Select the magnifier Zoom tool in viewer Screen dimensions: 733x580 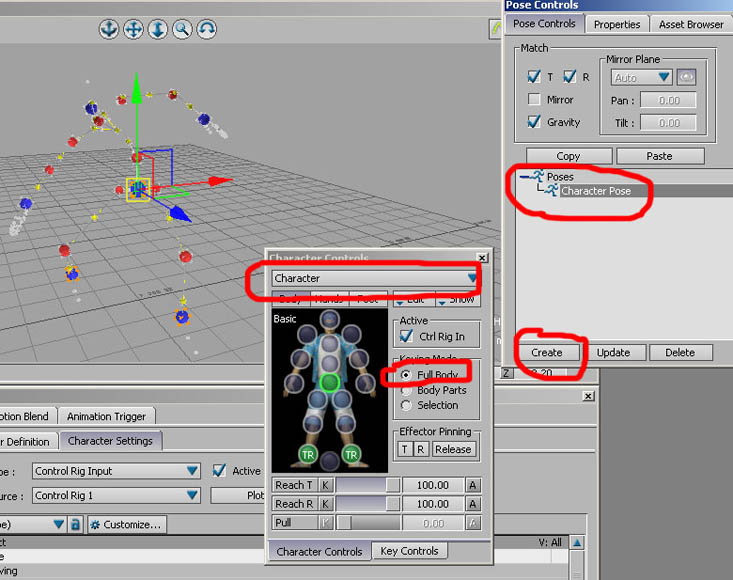click(182, 29)
